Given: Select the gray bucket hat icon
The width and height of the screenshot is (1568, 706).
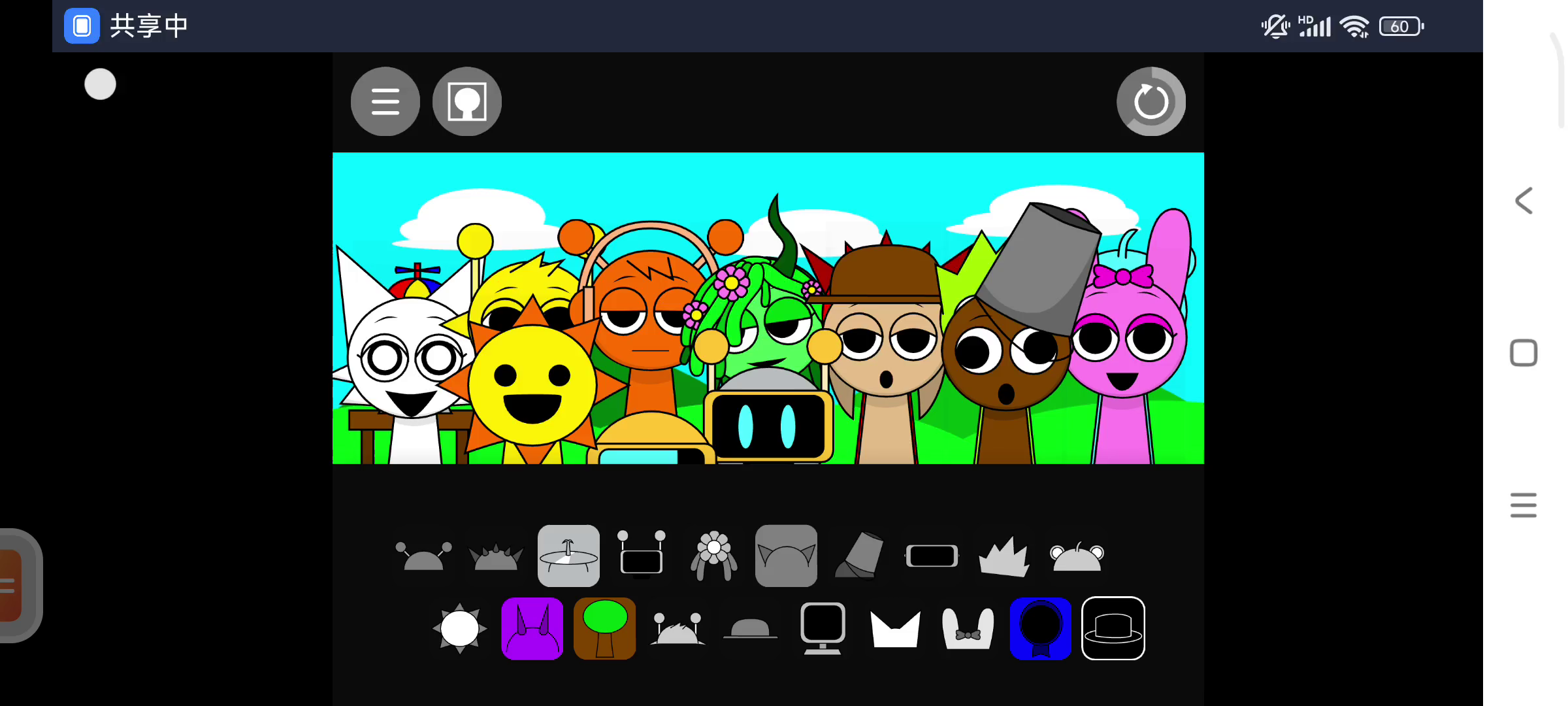Looking at the screenshot, I should point(860,556).
